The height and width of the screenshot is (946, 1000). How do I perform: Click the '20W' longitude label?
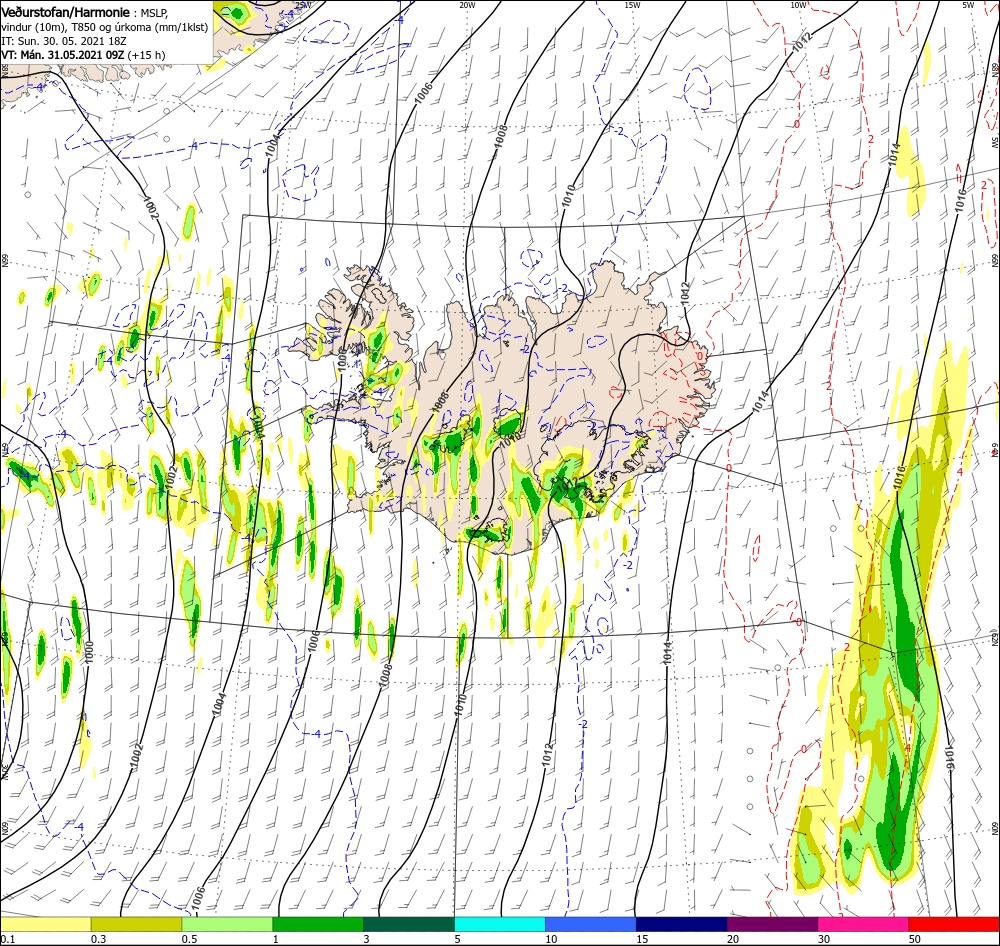pos(467,5)
